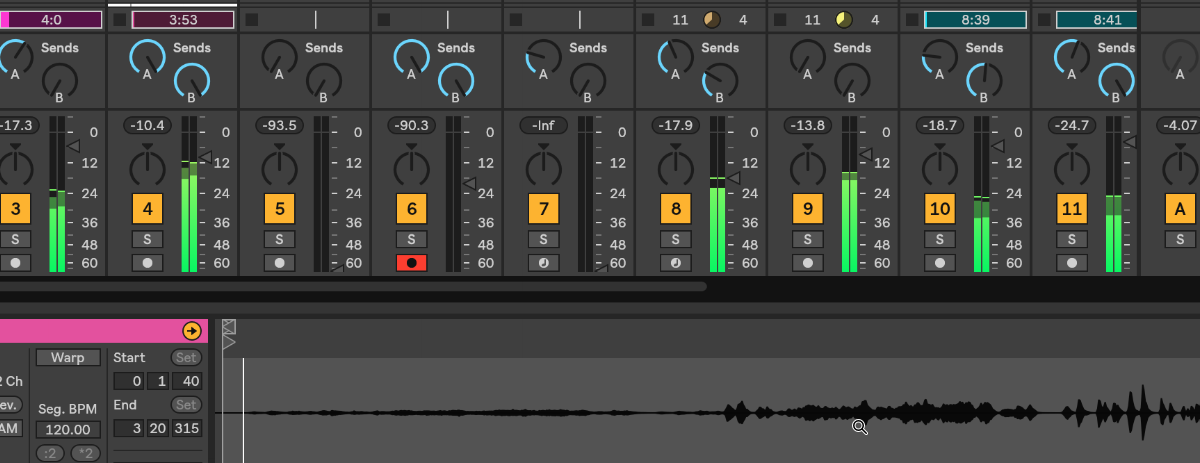Click the clip start marker in sample editor
This screenshot has height=463, width=1200.
pyautogui.click(x=229, y=343)
